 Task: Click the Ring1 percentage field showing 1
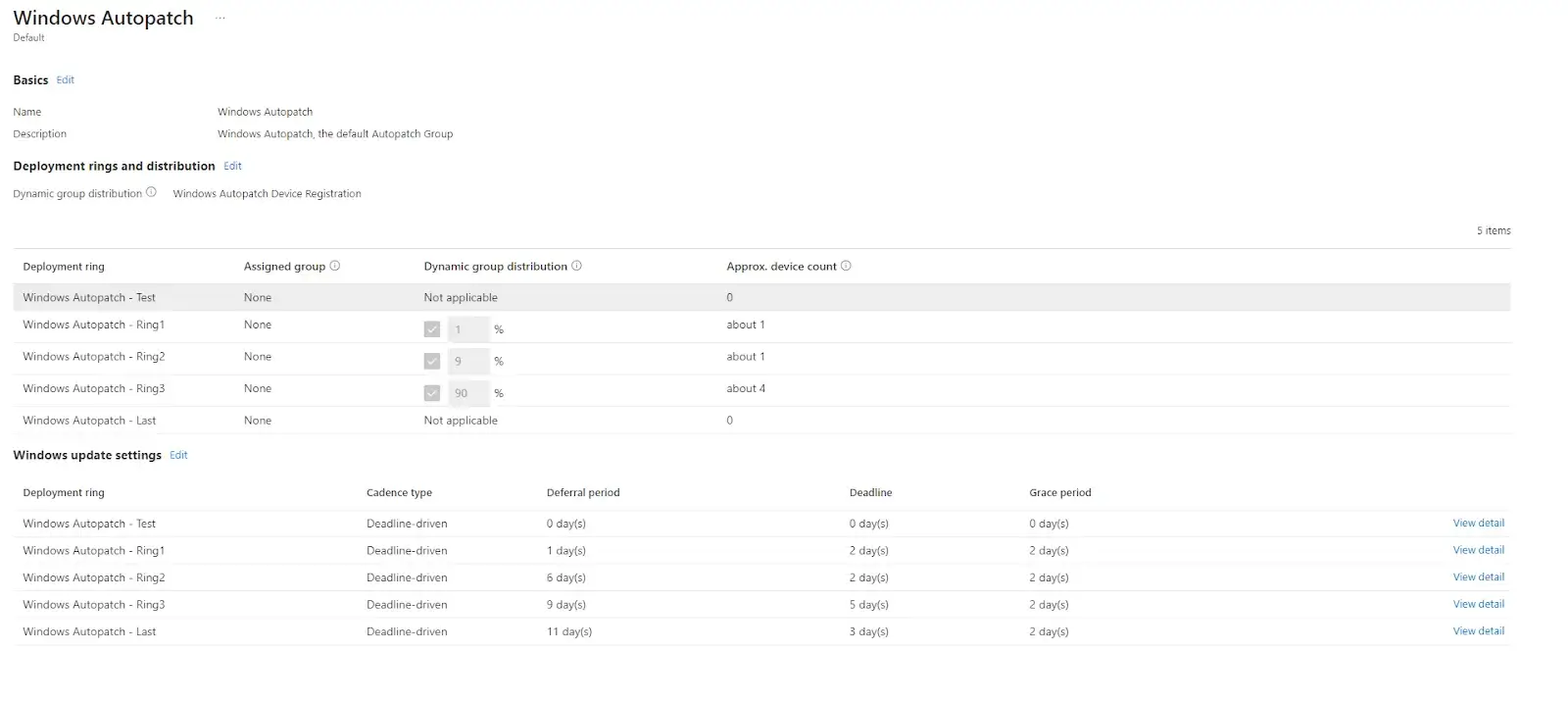point(468,329)
